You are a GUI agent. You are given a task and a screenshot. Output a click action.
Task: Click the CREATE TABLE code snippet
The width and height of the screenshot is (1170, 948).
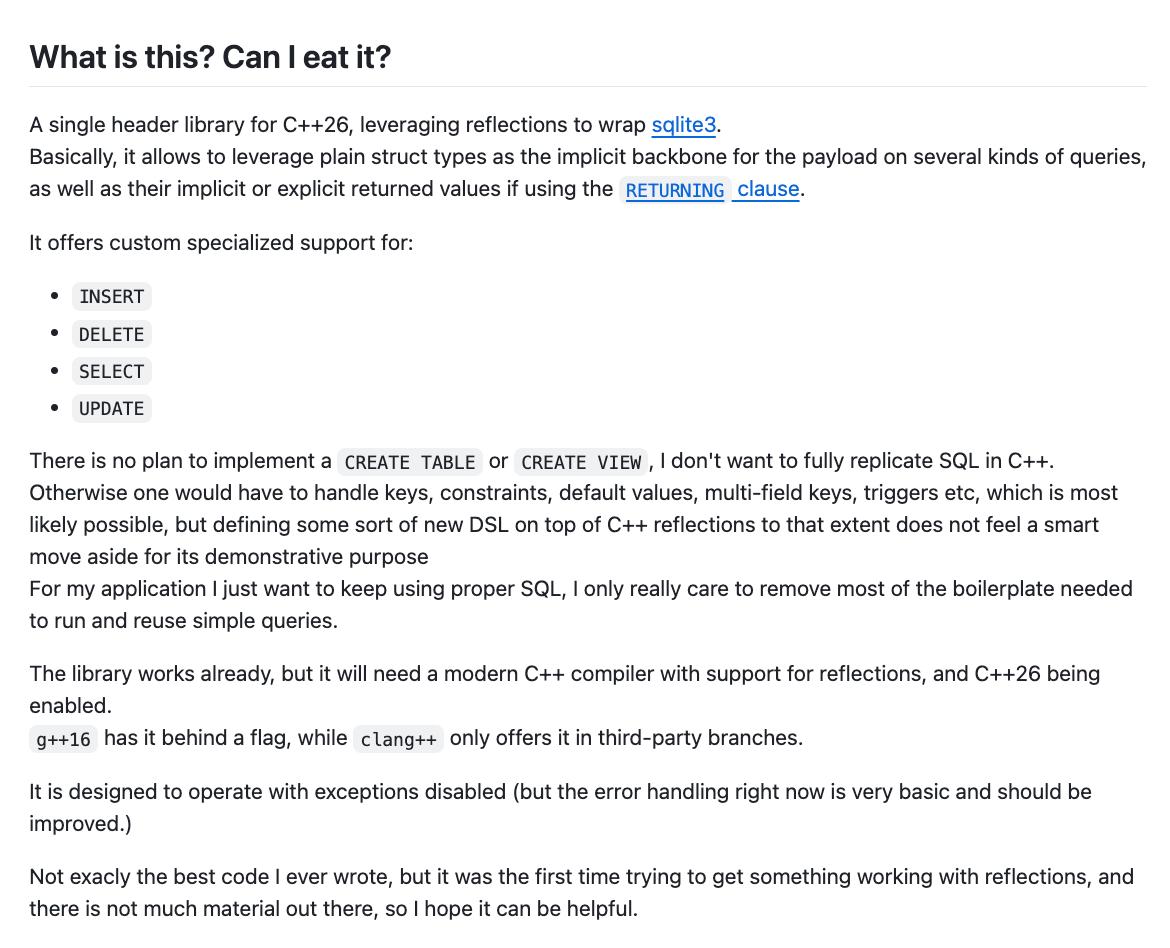tap(410, 462)
